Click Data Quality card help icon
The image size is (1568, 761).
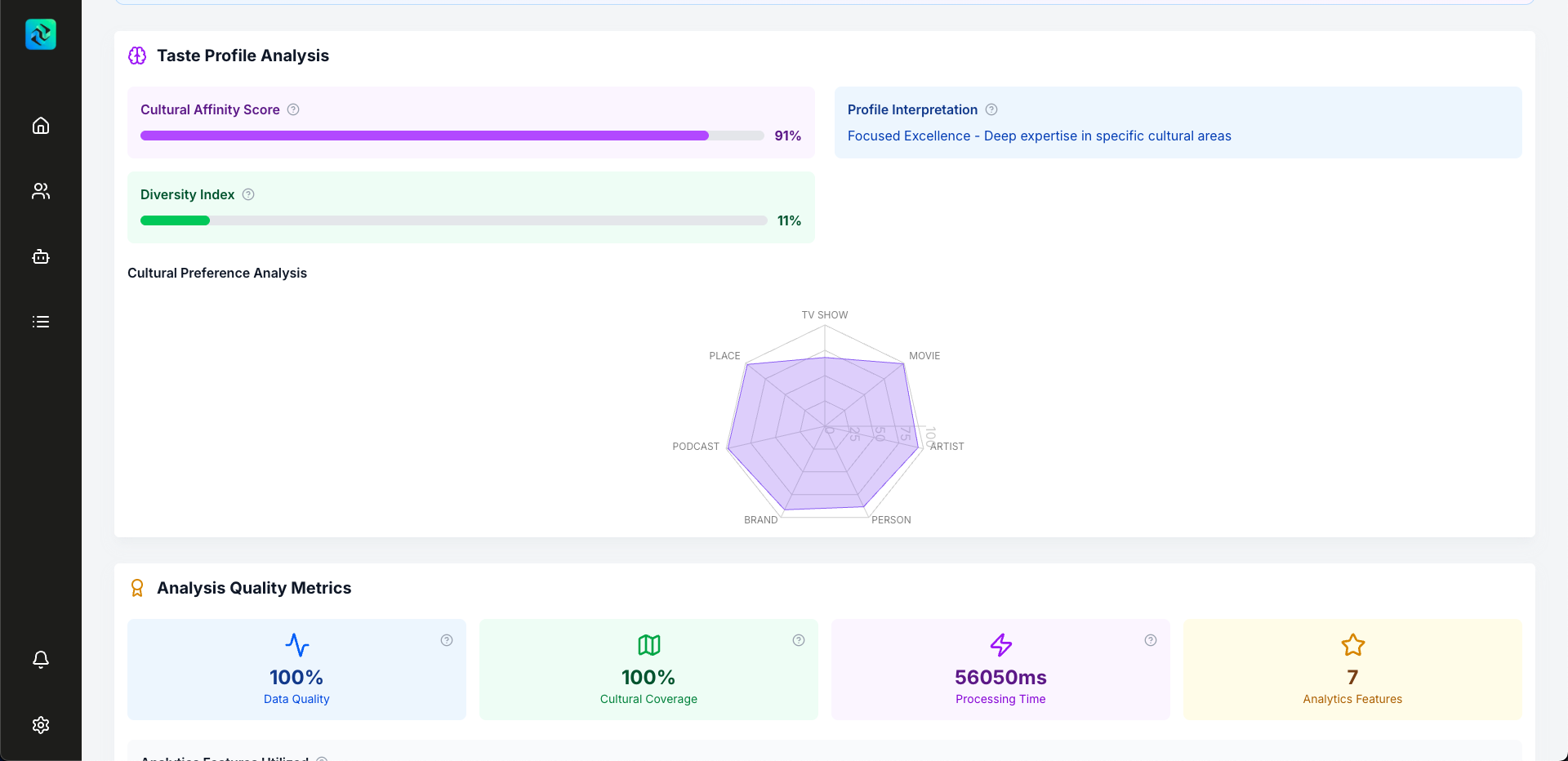(447, 640)
